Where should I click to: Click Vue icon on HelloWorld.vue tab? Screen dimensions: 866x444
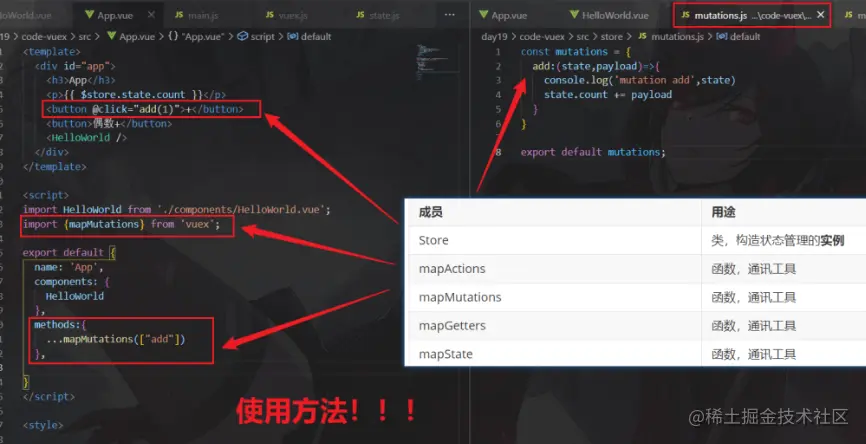[x=574, y=14]
